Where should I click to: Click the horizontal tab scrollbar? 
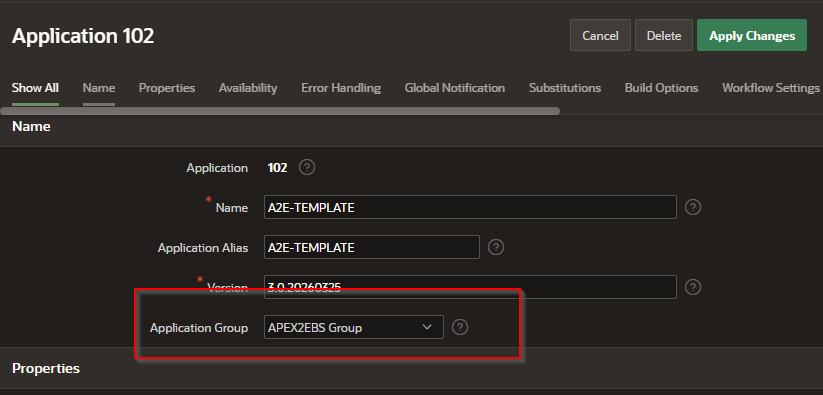(280, 111)
